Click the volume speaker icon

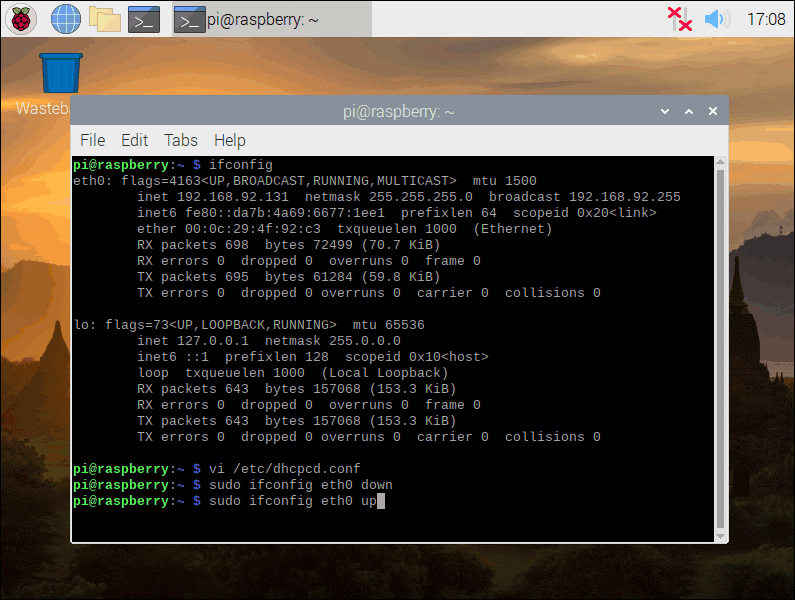point(717,19)
